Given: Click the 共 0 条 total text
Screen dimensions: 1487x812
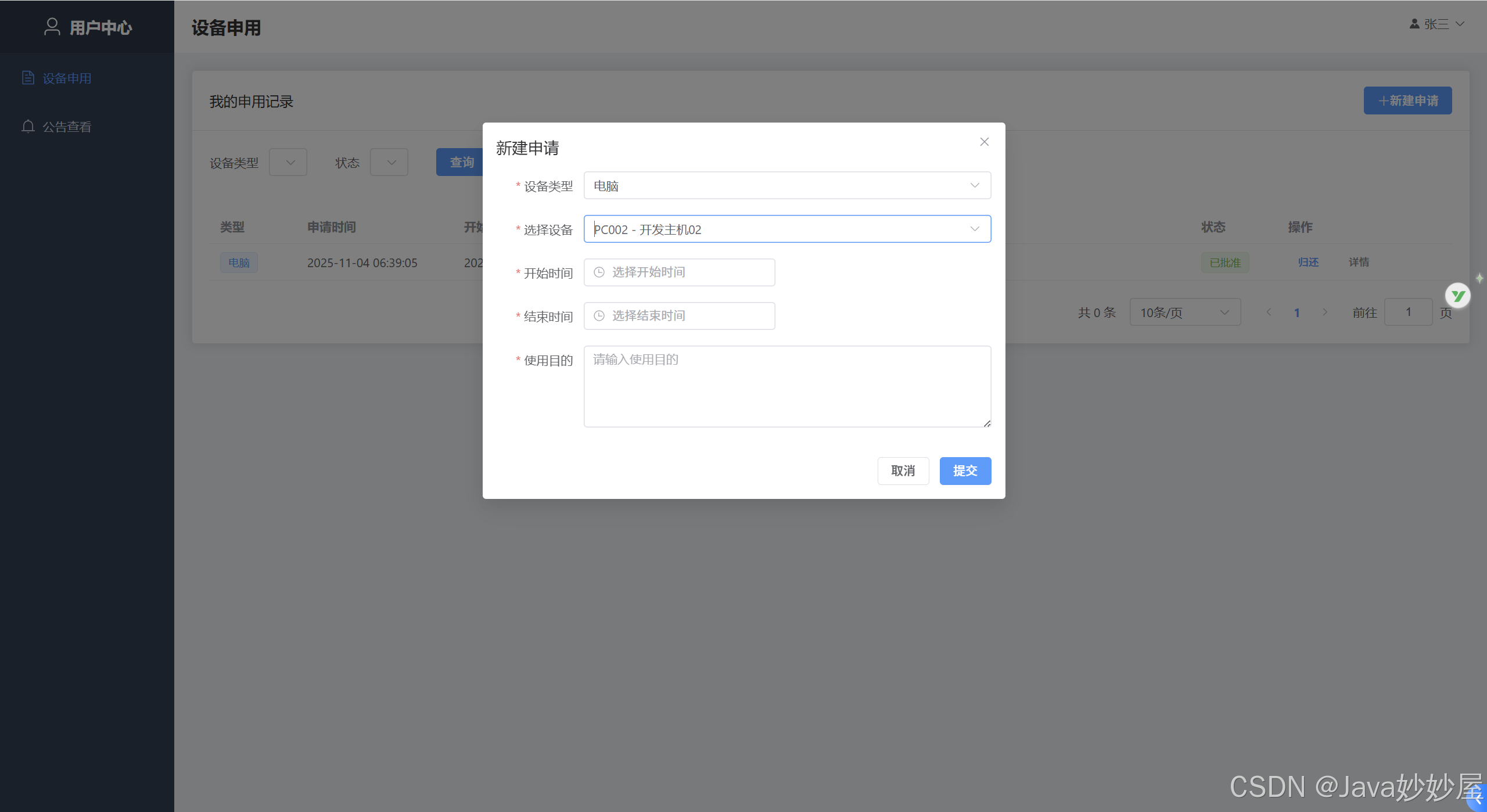Looking at the screenshot, I should 1097,312.
